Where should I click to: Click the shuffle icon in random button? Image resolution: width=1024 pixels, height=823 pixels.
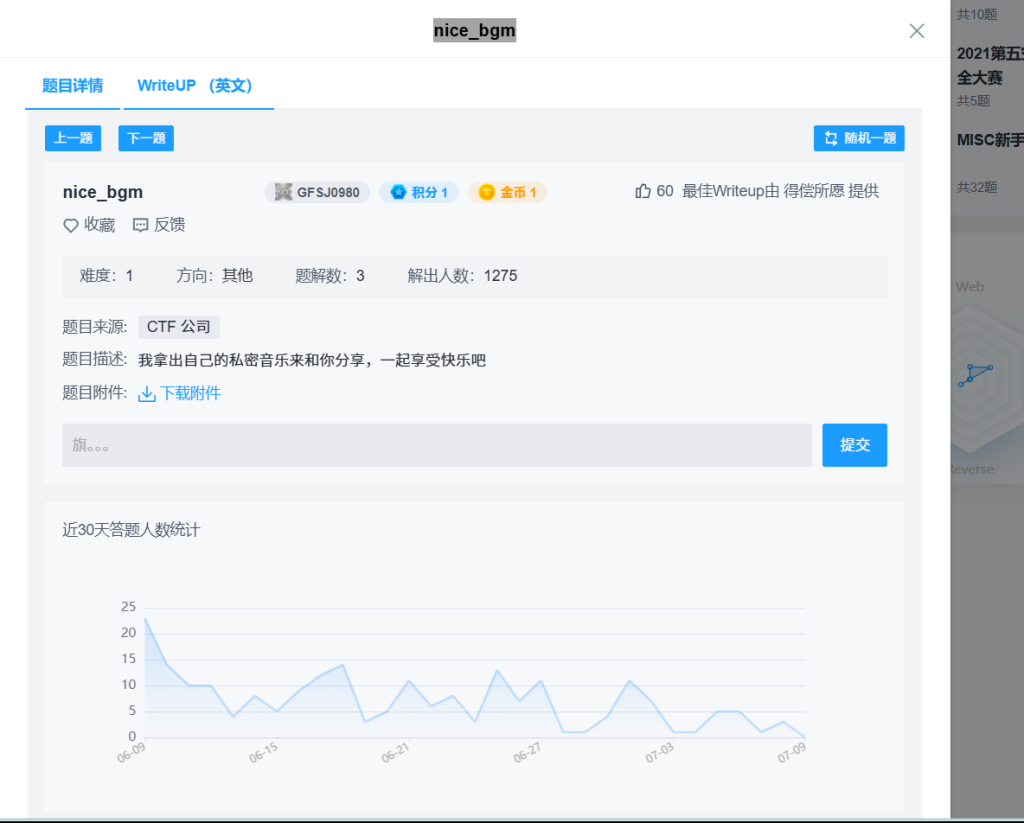tap(830, 138)
